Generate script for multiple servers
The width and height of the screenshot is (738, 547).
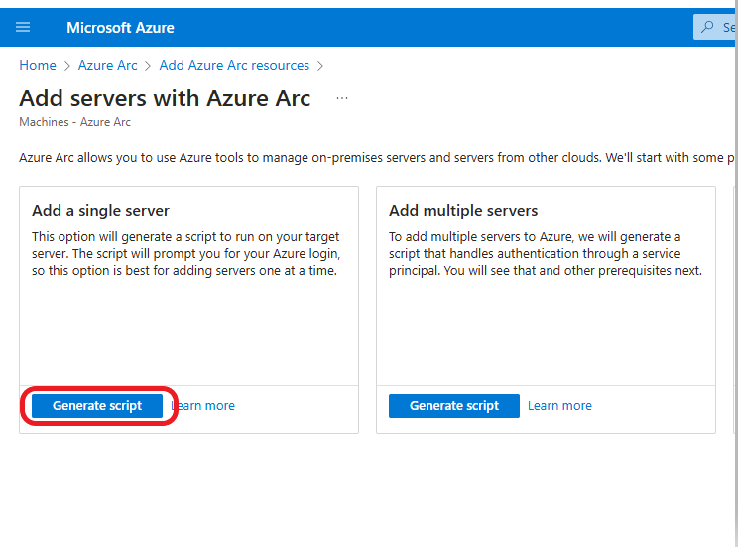pyautogui.click(x=454, y=406)
